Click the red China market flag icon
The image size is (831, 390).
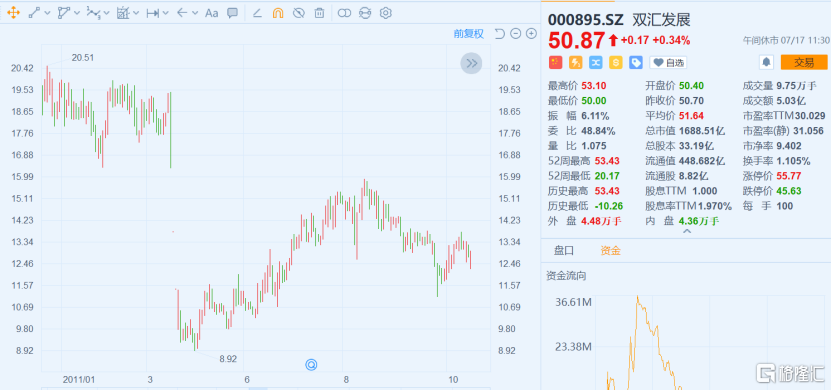(555, 63)
